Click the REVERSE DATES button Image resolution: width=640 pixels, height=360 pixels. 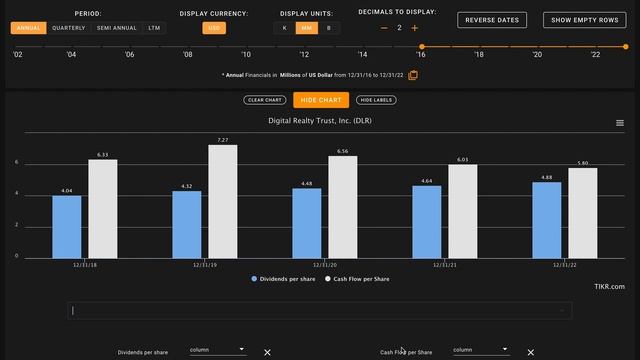(x=492, y=20)
